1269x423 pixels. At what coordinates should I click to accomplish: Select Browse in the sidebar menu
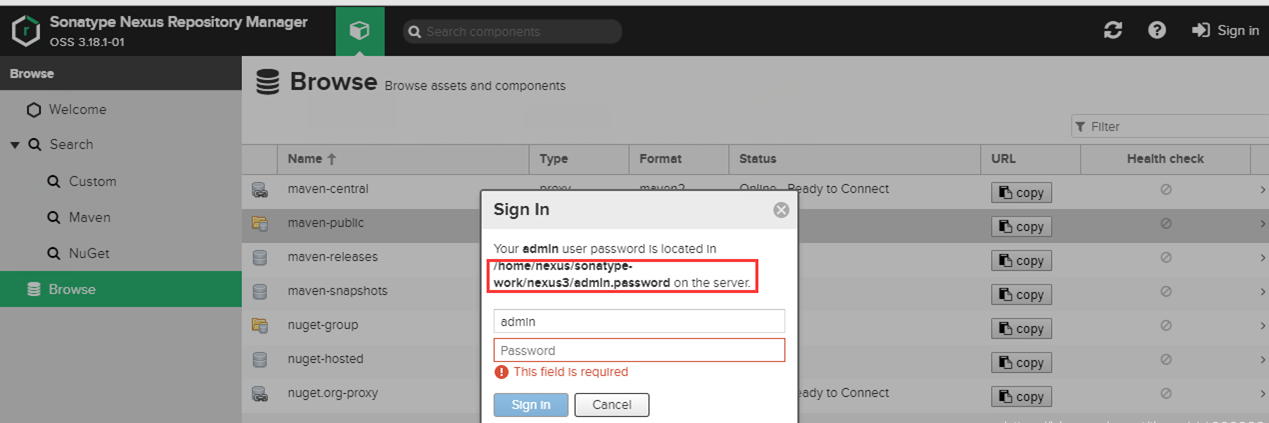click(121, 290)
